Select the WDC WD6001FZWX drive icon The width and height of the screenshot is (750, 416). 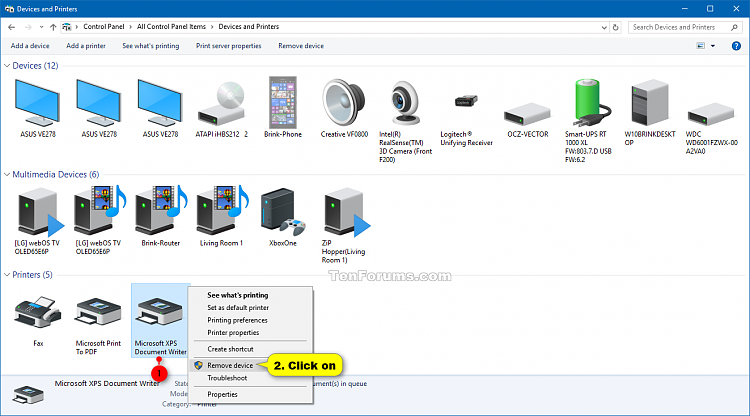click(711, 114)
